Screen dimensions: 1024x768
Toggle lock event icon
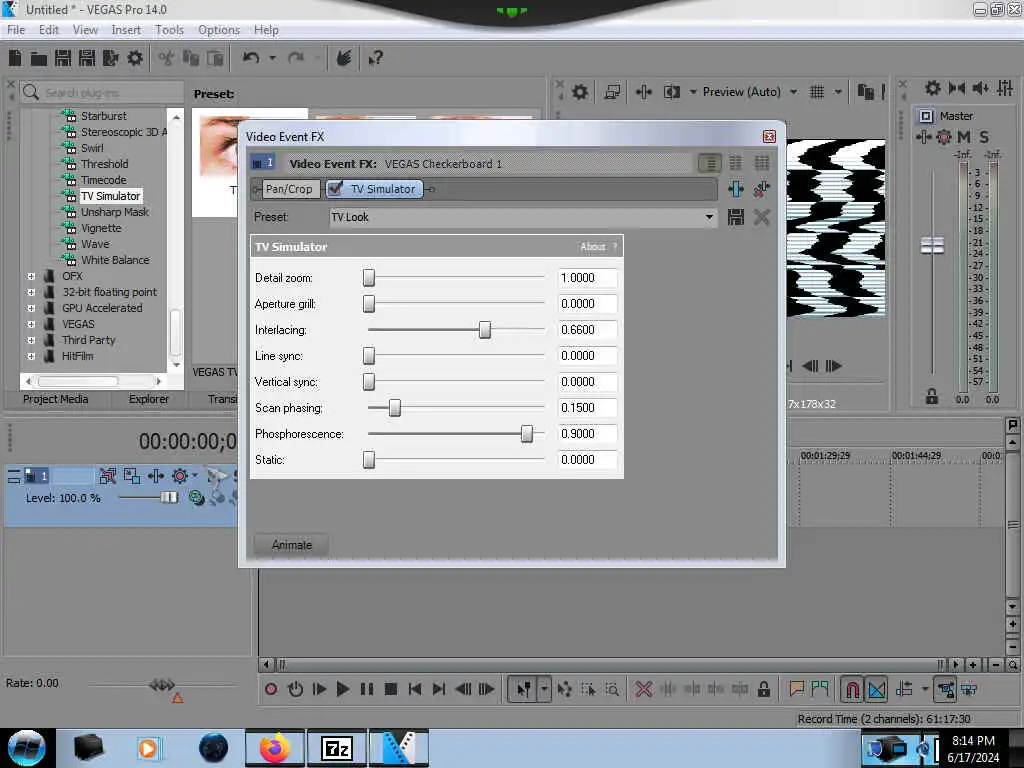763,689
